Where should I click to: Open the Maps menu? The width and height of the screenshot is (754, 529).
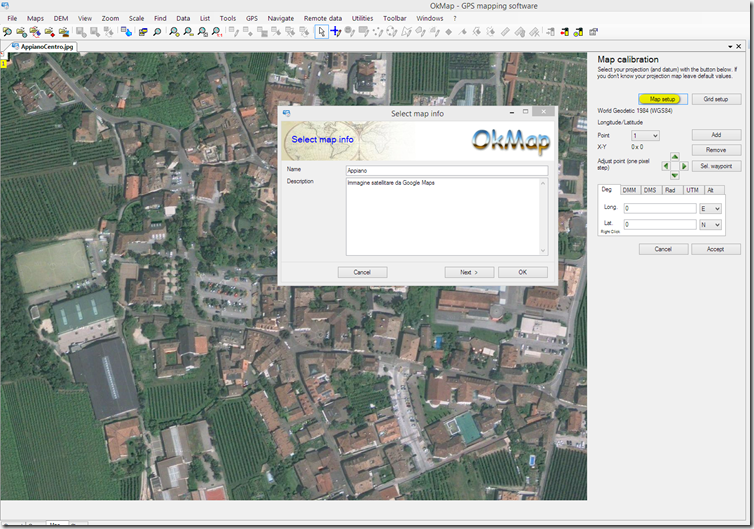click(35, 18)
